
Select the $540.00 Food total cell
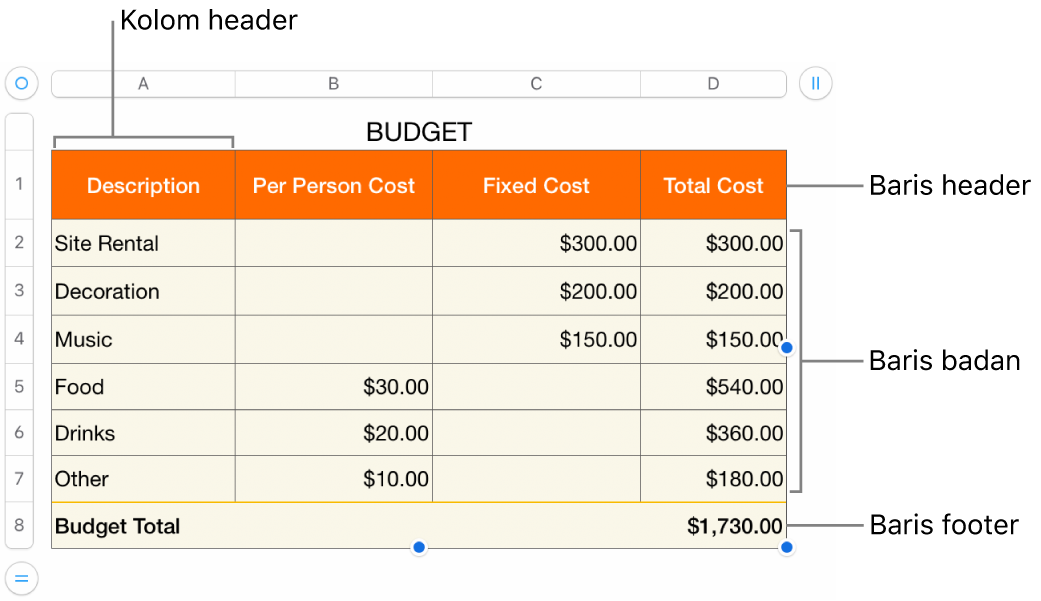point(713,387)
